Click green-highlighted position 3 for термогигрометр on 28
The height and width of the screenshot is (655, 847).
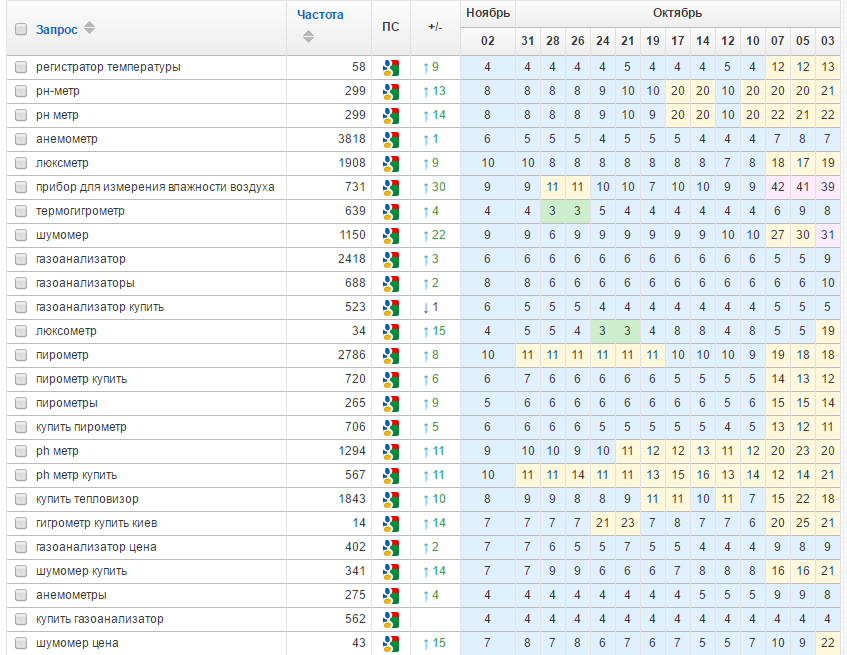click(x=552, y=211)
